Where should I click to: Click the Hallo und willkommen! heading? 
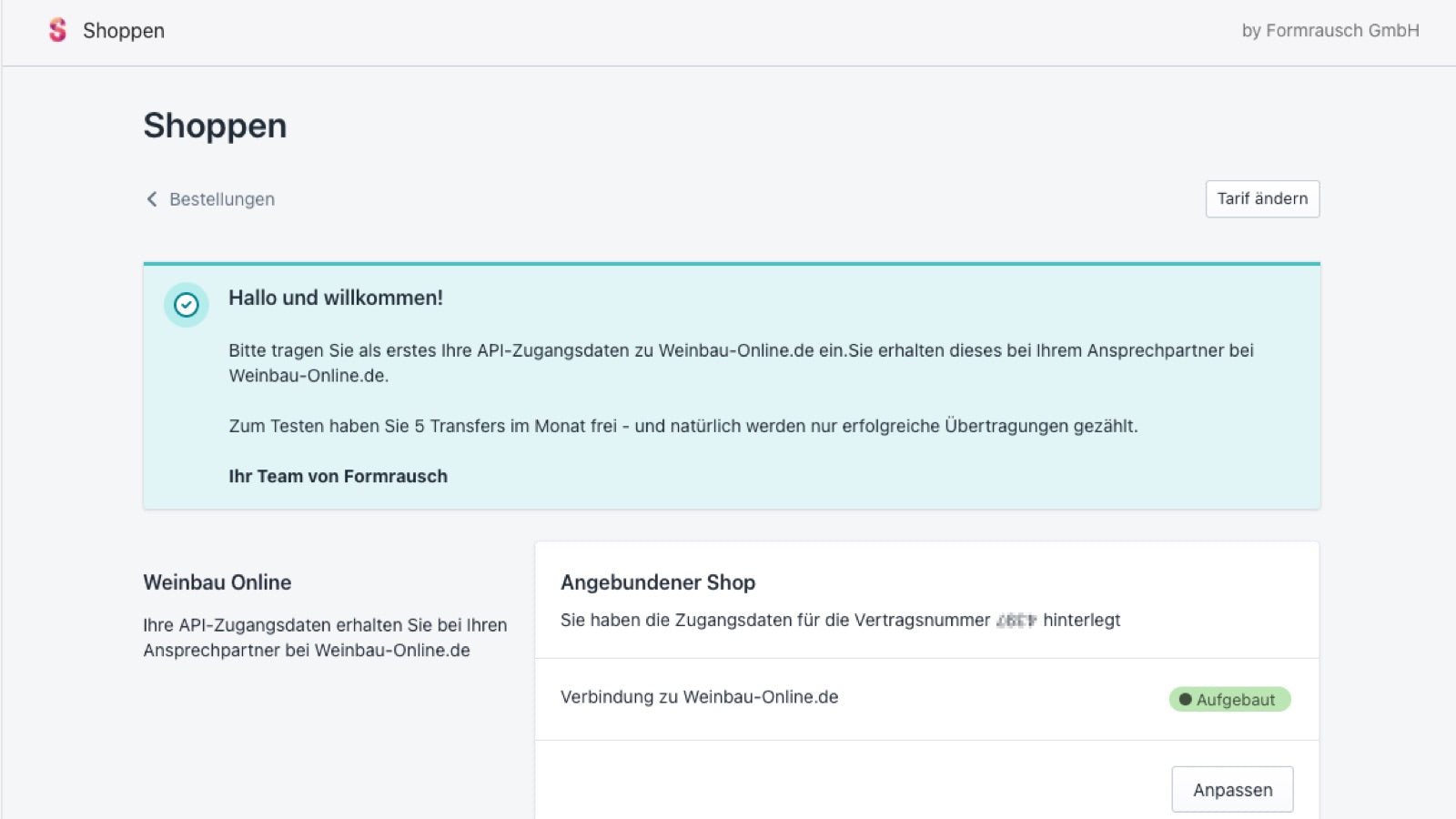336,298
